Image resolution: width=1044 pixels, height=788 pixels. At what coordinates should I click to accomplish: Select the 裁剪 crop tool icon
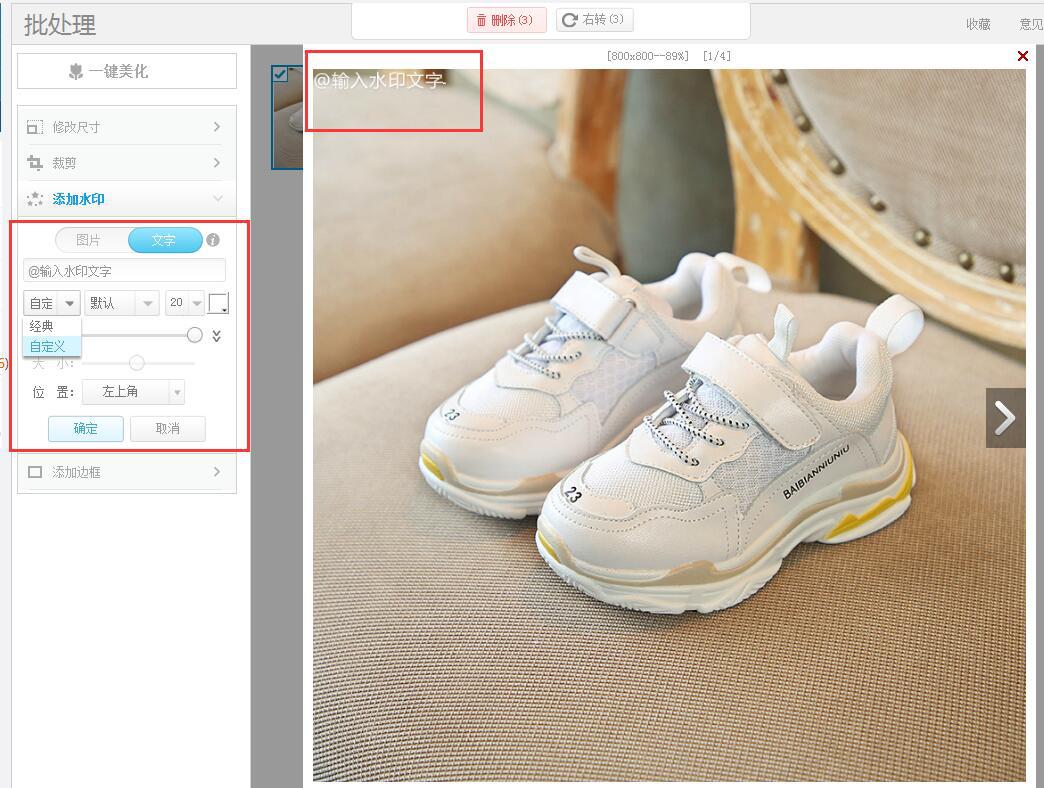pos(36,163)
